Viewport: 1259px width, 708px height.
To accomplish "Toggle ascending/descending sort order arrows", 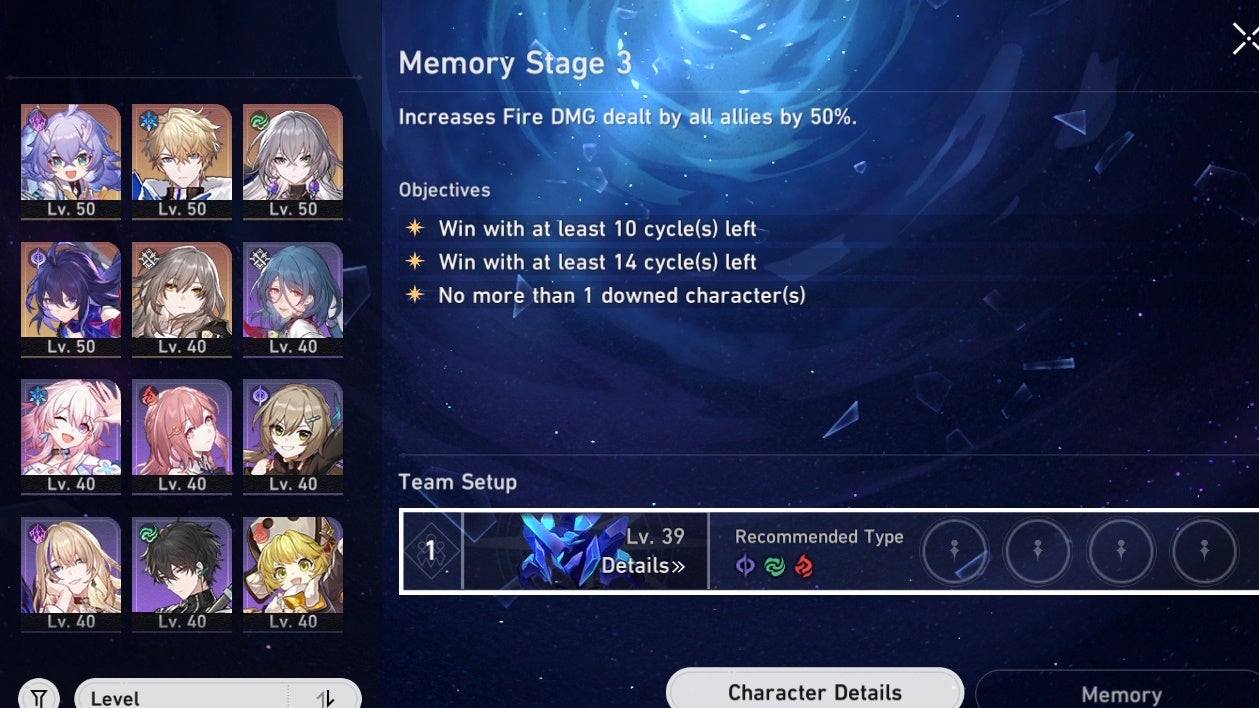I will coord(325,698).
